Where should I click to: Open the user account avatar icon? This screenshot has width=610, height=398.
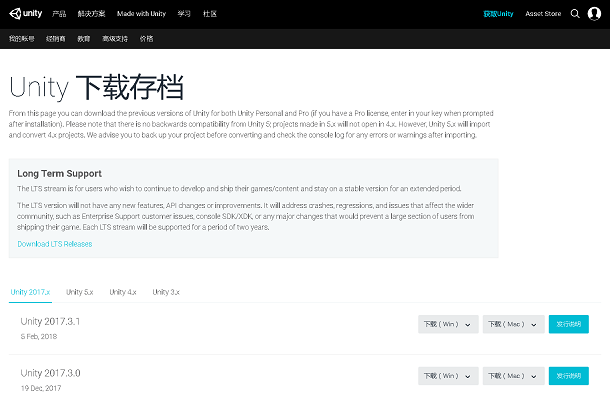pos(594,14)
